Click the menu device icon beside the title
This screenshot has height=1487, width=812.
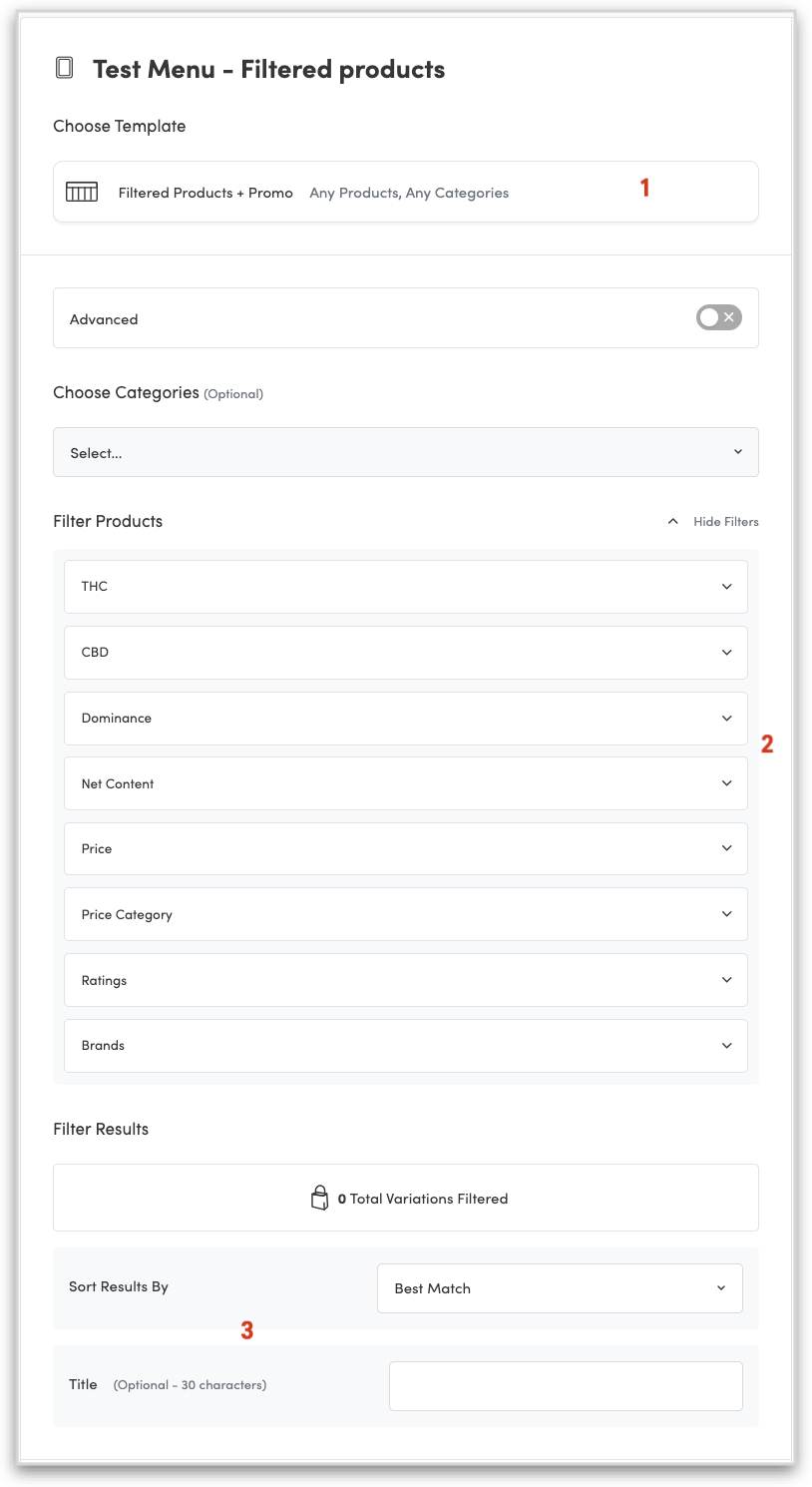point(65,69)
